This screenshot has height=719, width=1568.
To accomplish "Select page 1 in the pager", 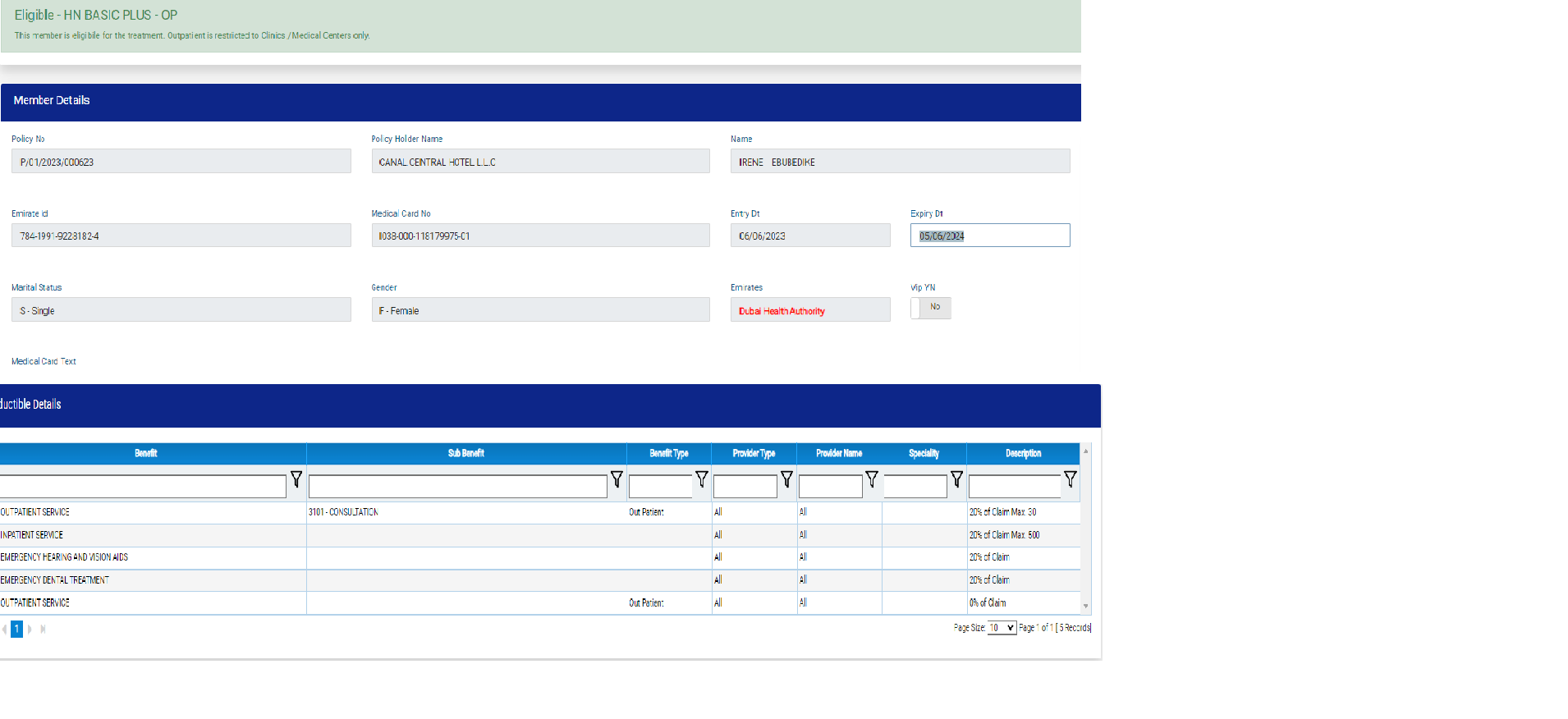I will (16, 630).
